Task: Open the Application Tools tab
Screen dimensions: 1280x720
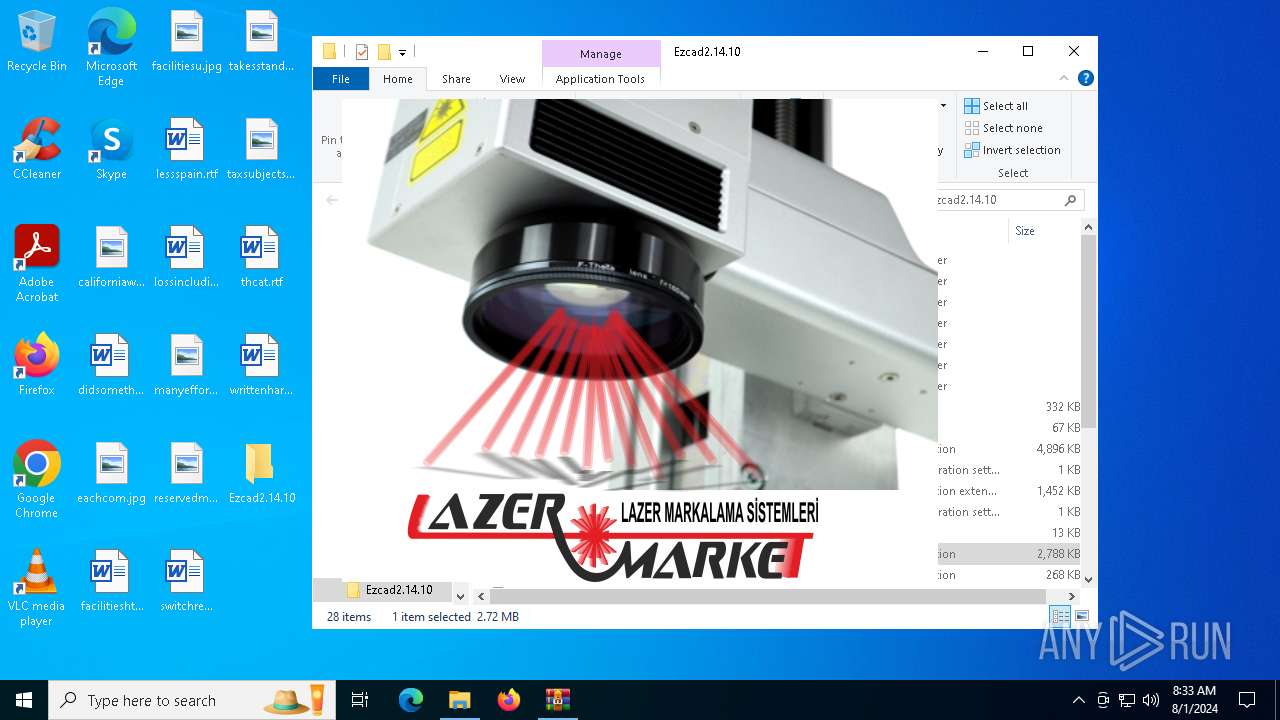Action: pyautogui.click(x=600, y=79)
